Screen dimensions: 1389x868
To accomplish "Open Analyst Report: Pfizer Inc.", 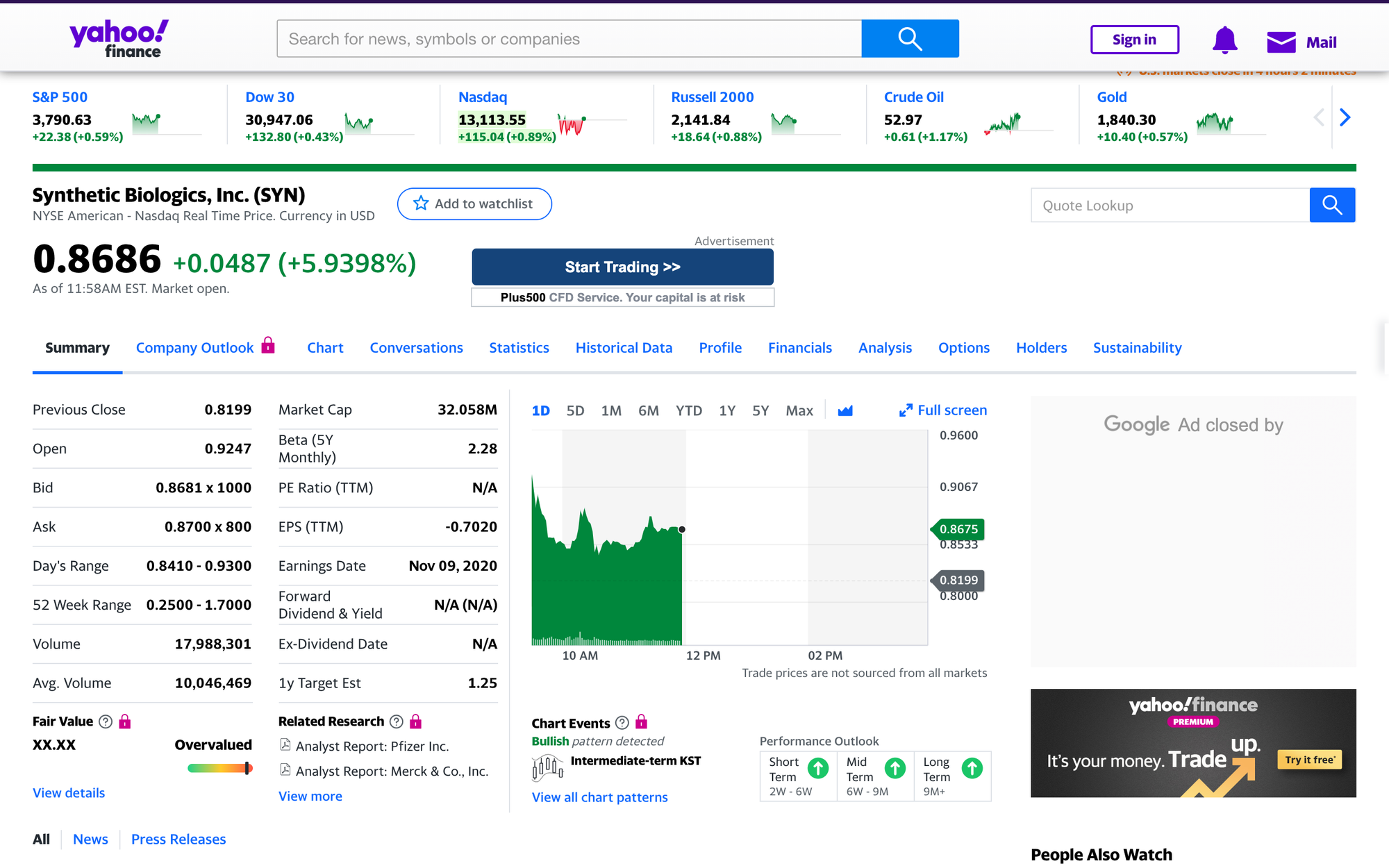I will [372, 746].
